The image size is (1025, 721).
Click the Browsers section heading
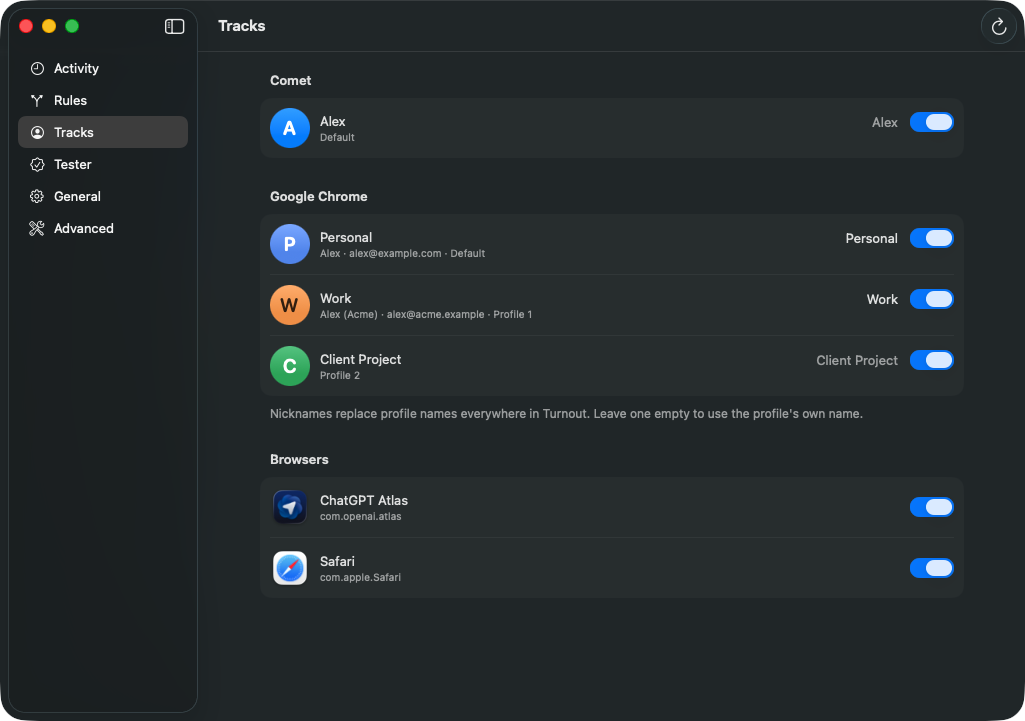[299, 459]
